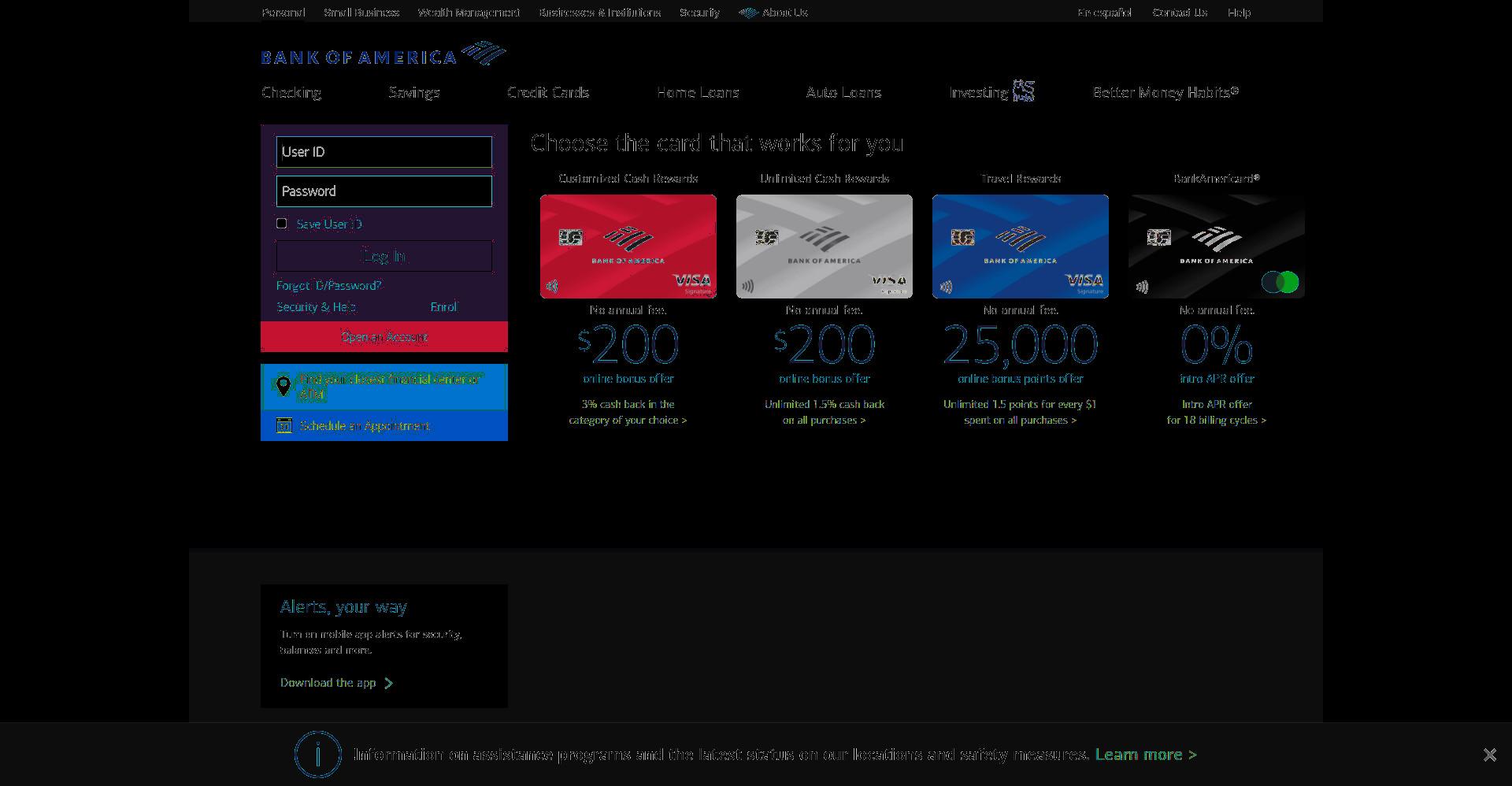Open the Intro APR offer for 18 billing cycles link

[1217, 412]
